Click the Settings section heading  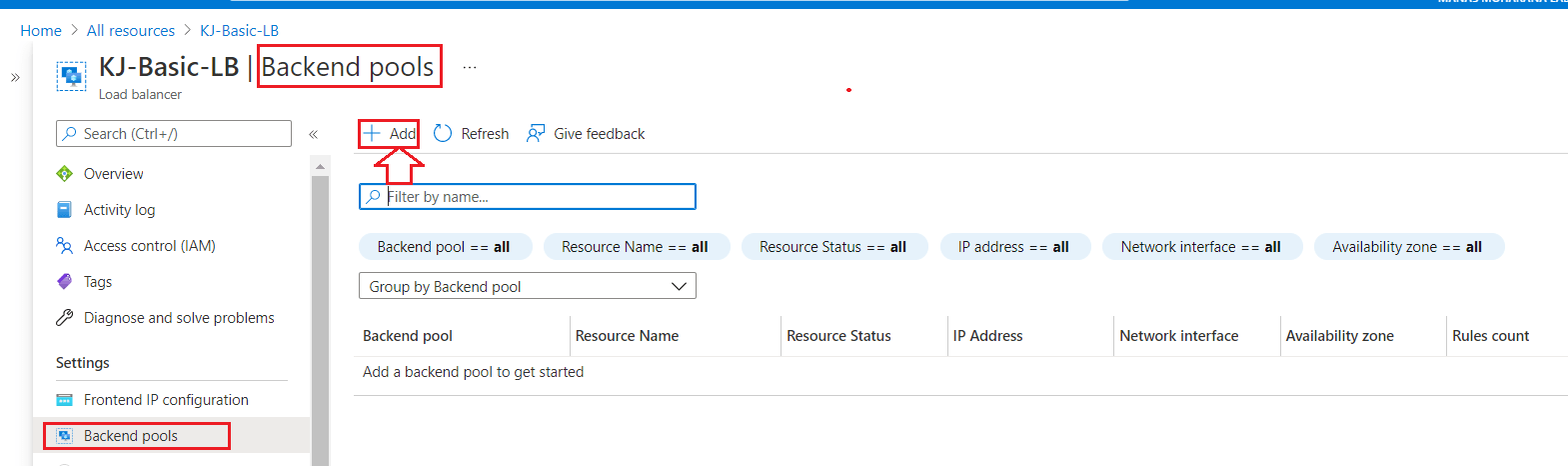[83, 363]
